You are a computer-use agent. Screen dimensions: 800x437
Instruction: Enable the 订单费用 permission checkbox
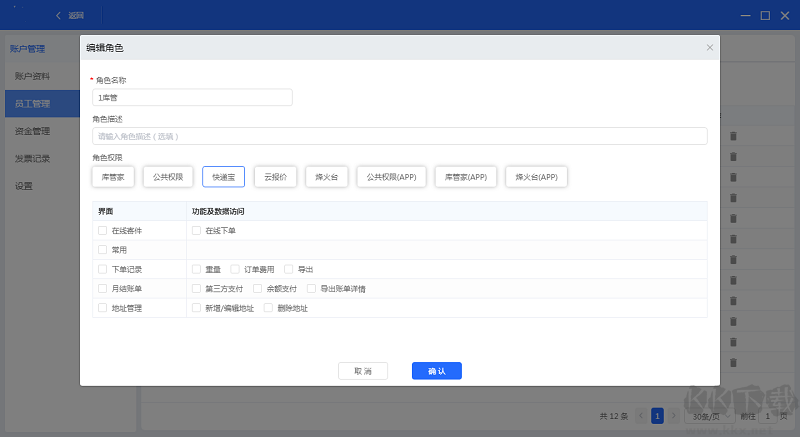pos(235,269)
